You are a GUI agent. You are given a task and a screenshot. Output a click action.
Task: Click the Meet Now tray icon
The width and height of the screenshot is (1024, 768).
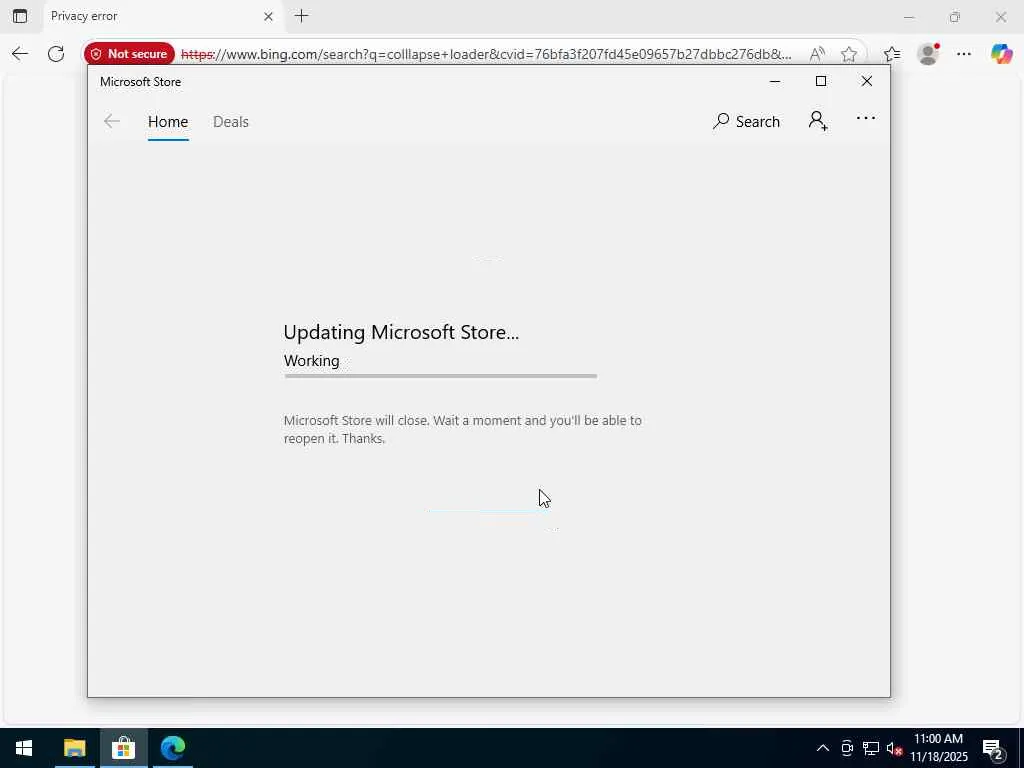coord(847,748)
